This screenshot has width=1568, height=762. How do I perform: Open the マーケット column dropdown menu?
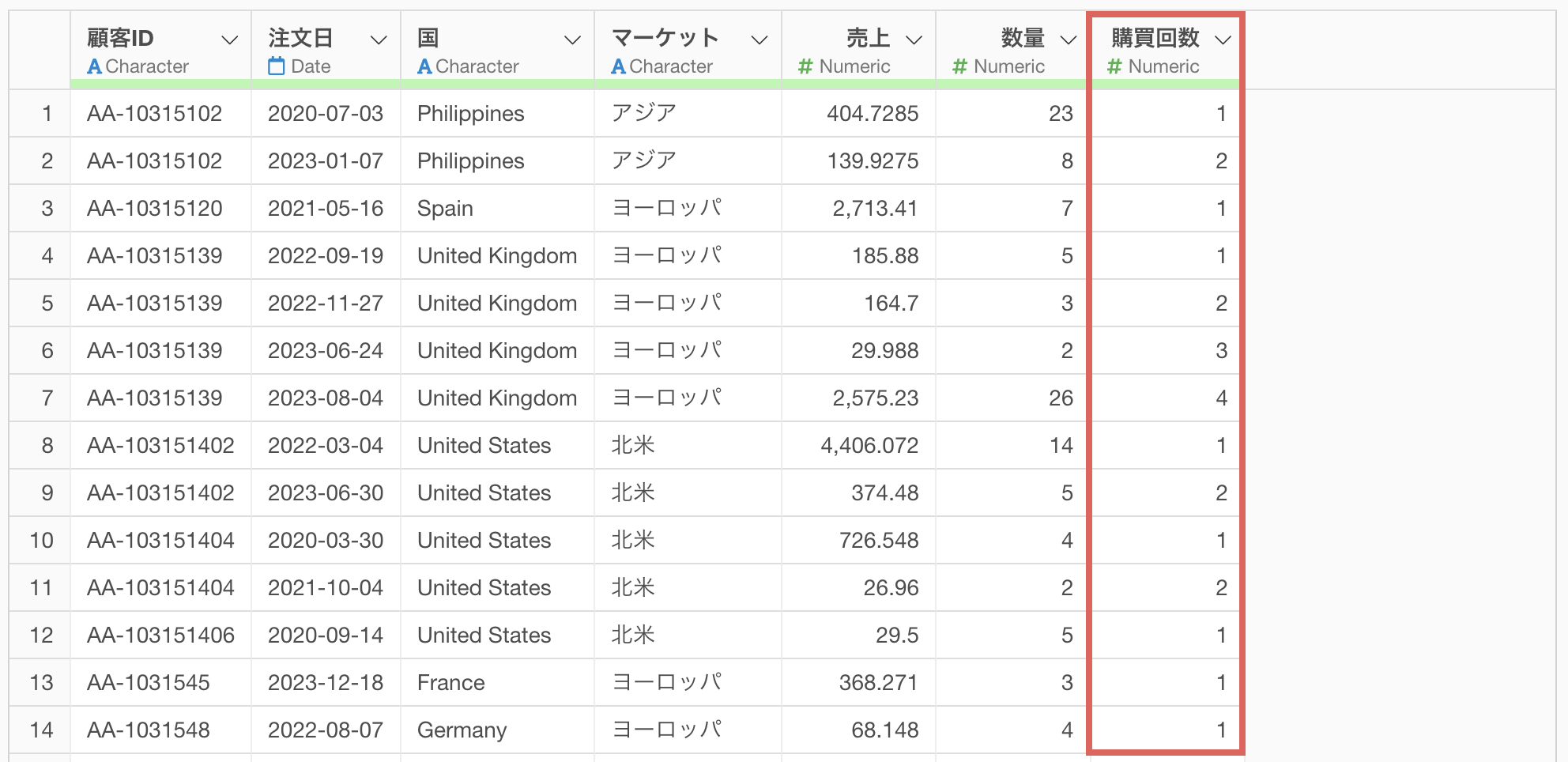tap(759, 40)
